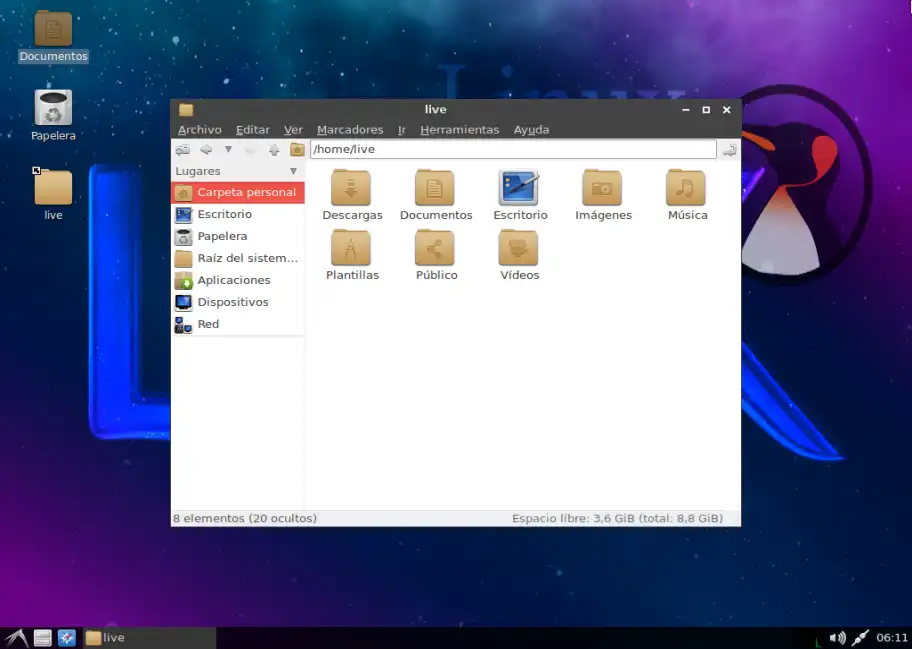Expand the Lugares side panel dropdown
The width and height of the screenshot is (912, 649).
293,171
